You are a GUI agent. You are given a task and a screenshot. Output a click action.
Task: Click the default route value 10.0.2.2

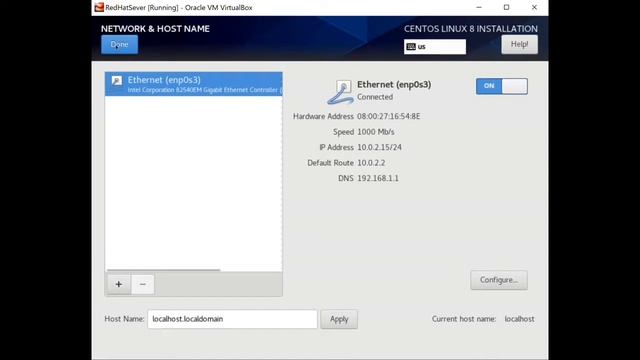pos(371,163)
